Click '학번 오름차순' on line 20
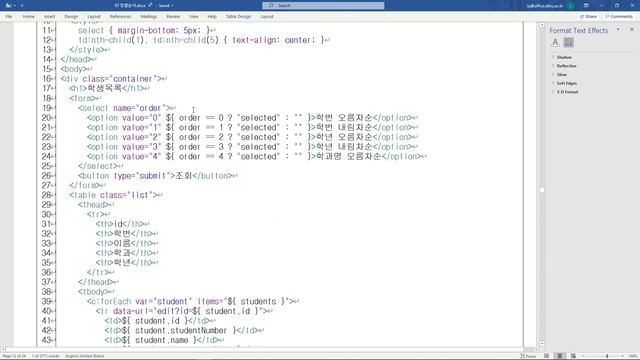Viewport: 640px width, 360px height. pos(344,118)
